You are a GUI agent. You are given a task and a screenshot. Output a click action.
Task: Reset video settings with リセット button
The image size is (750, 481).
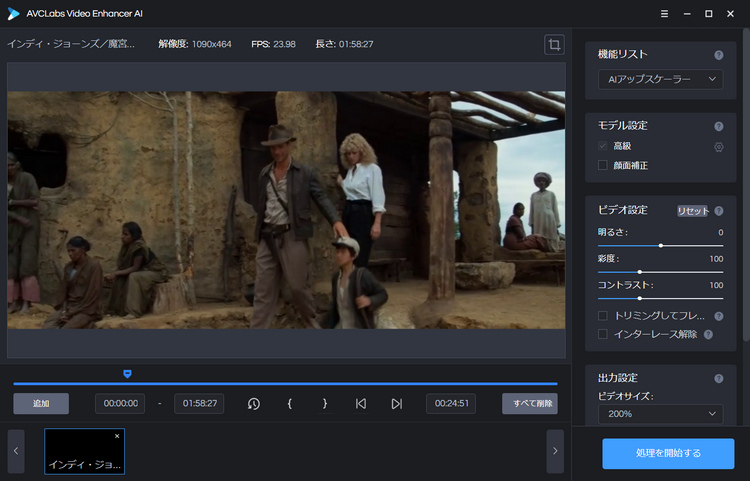pos(693,211)
